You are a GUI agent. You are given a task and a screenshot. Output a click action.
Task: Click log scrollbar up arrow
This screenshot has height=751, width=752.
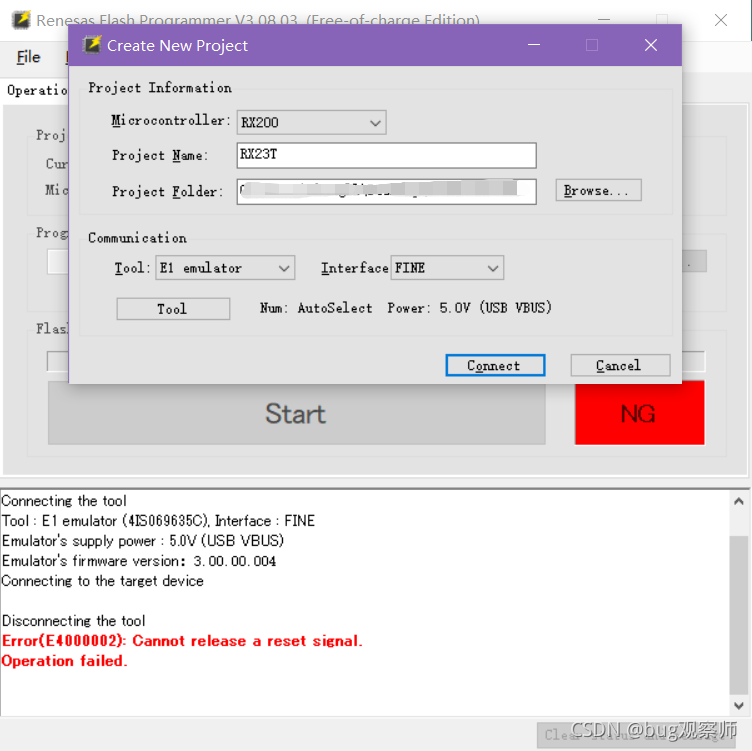click(739, 502)
